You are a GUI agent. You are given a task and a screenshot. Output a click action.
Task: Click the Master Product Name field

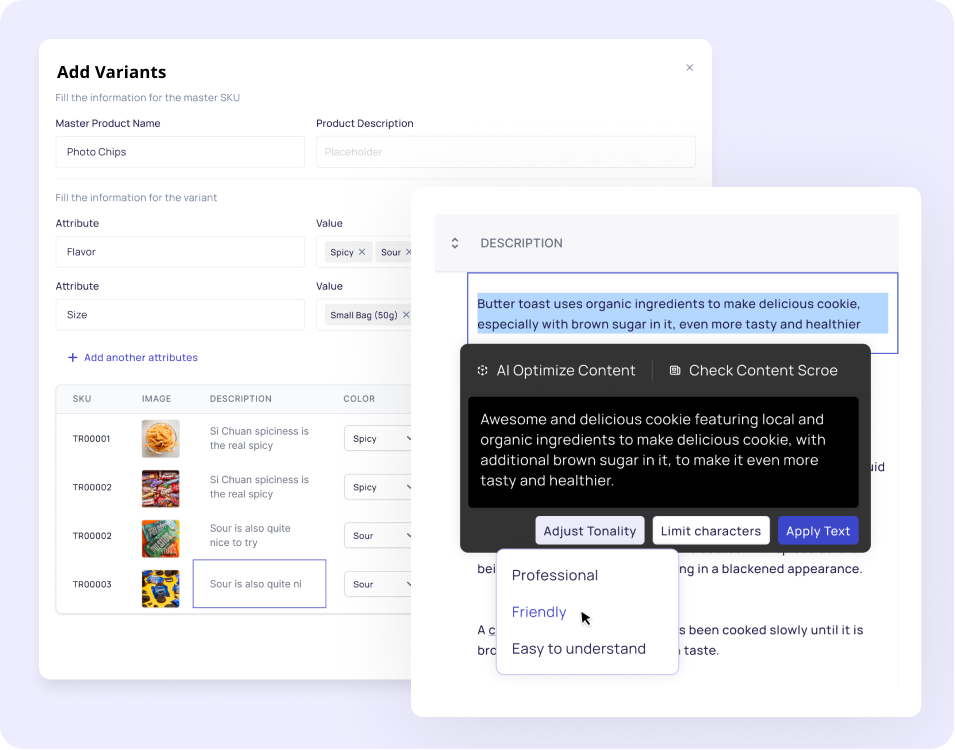click(180, 152)
